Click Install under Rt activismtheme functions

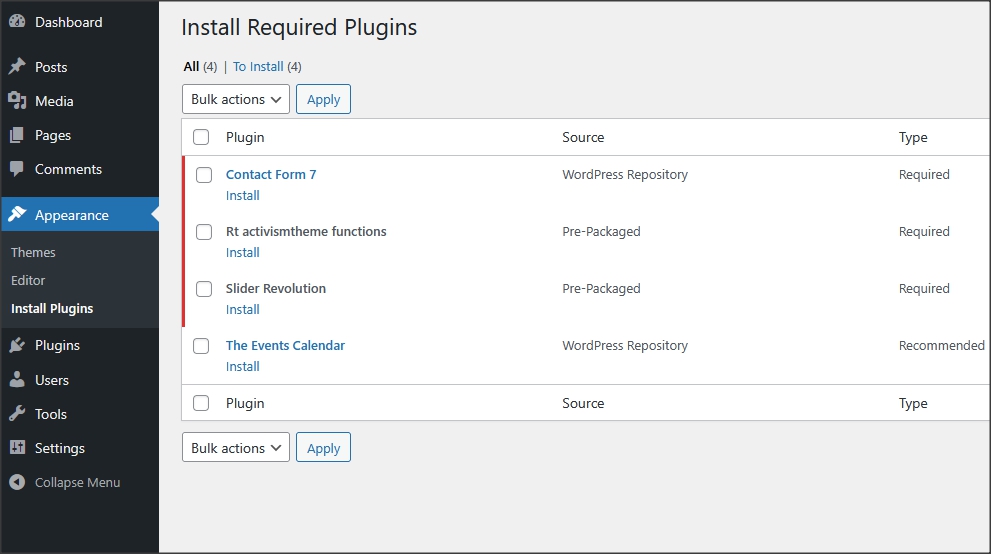[x=243, y=252]
